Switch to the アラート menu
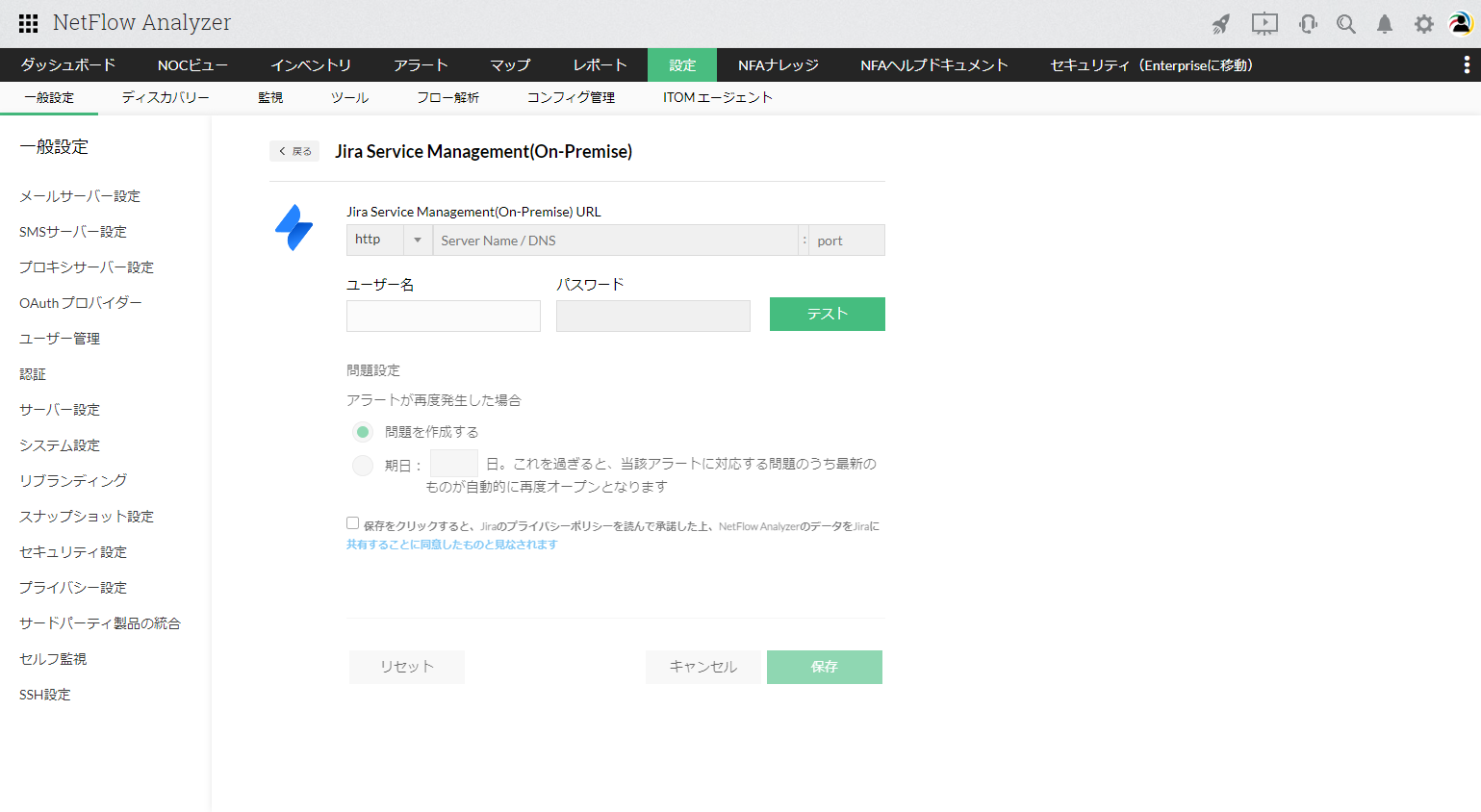The width and height of the screenshot is (1481, 812). click(421, 65)
